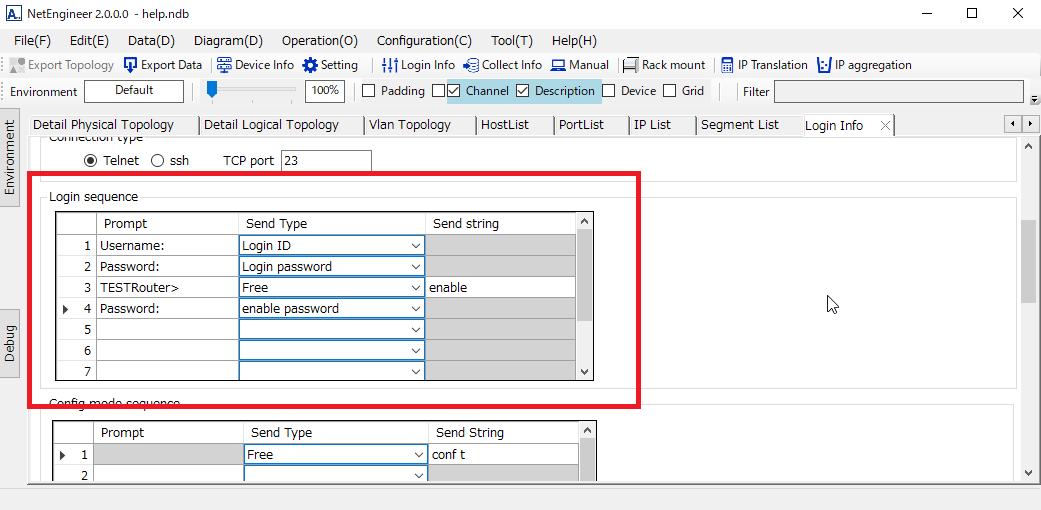This screenshot has width=1041, height=510.
Task: Click the zoom slider handle
Action: pyautogui.click(x=212, y=90)
